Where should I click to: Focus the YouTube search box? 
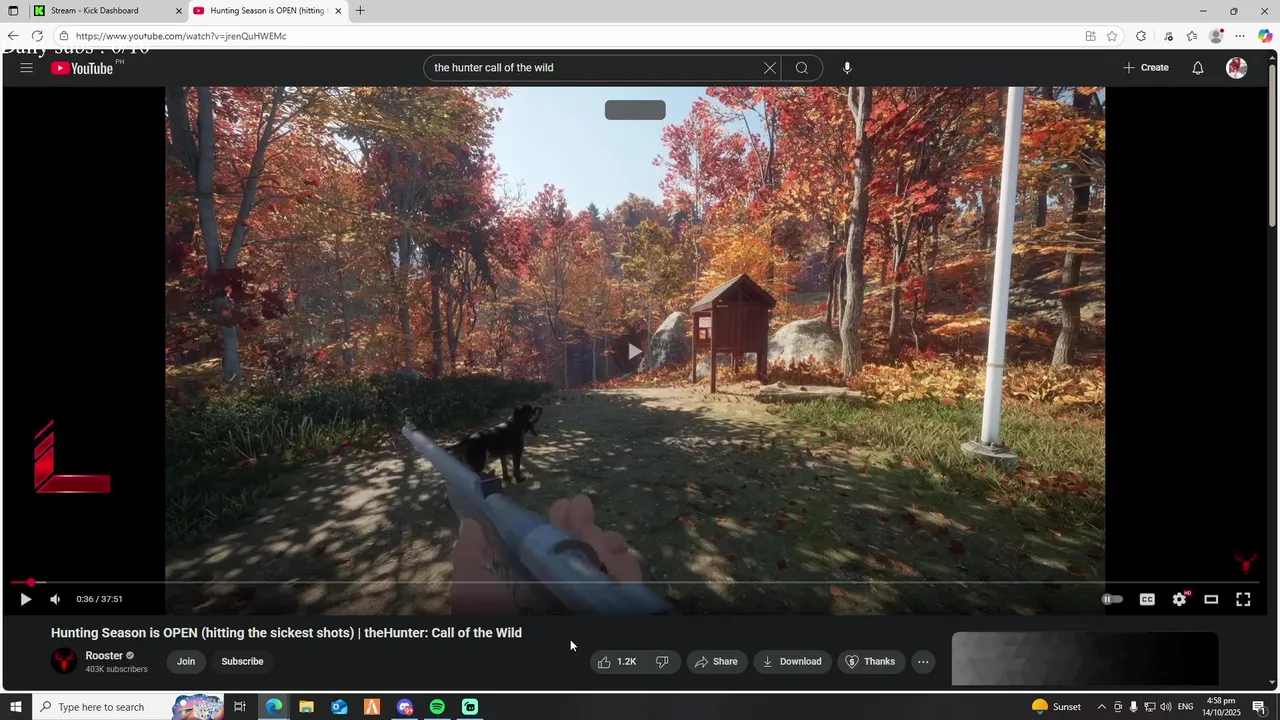(x=595, y=68)
